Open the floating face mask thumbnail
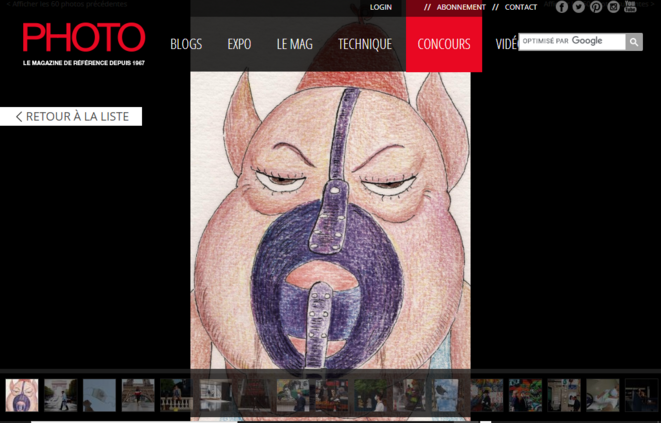This screenshot has width=661, height=423. click(x=99, y=395)
